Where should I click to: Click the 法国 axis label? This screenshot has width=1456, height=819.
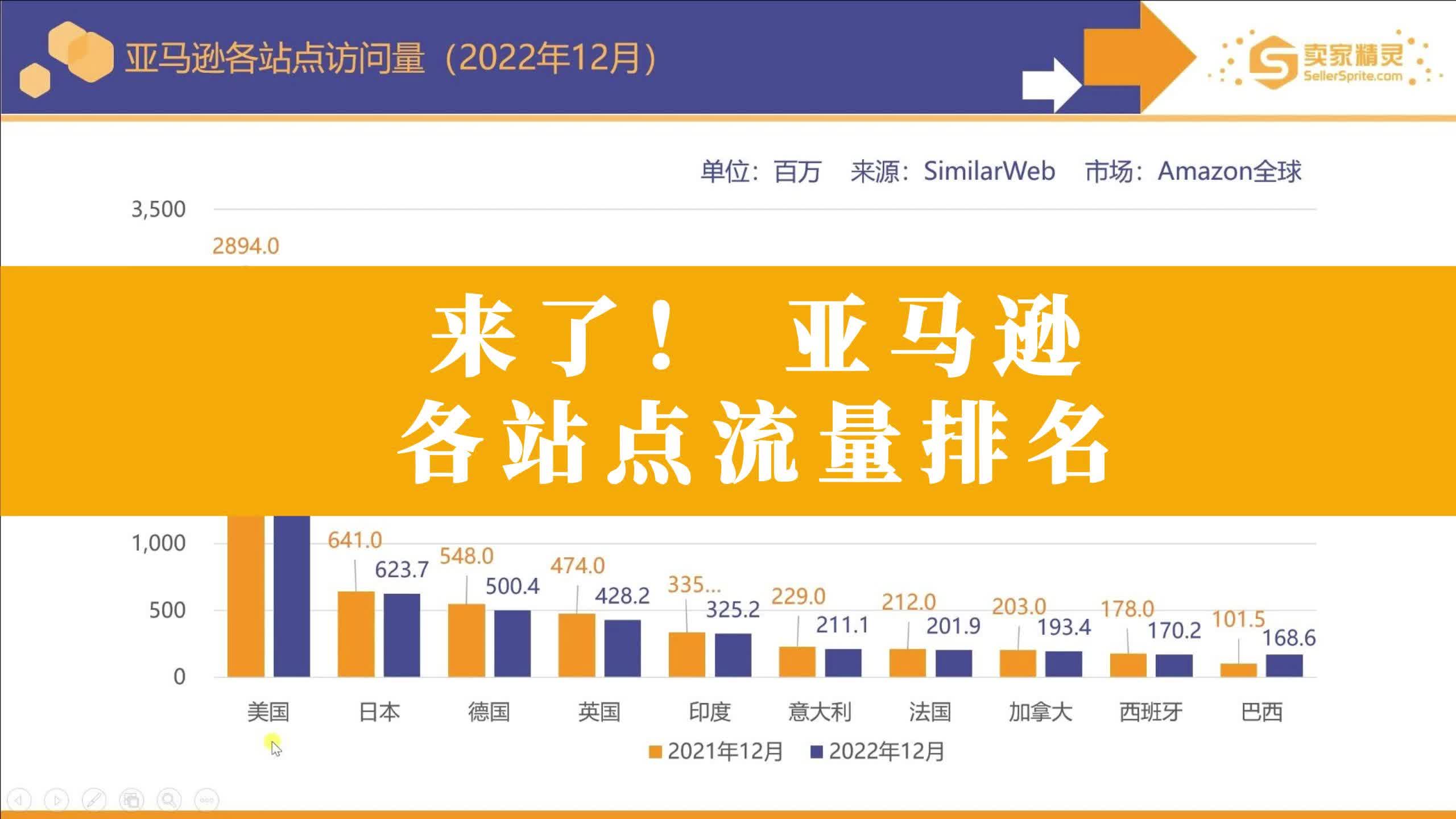click(x=930, y=712)
